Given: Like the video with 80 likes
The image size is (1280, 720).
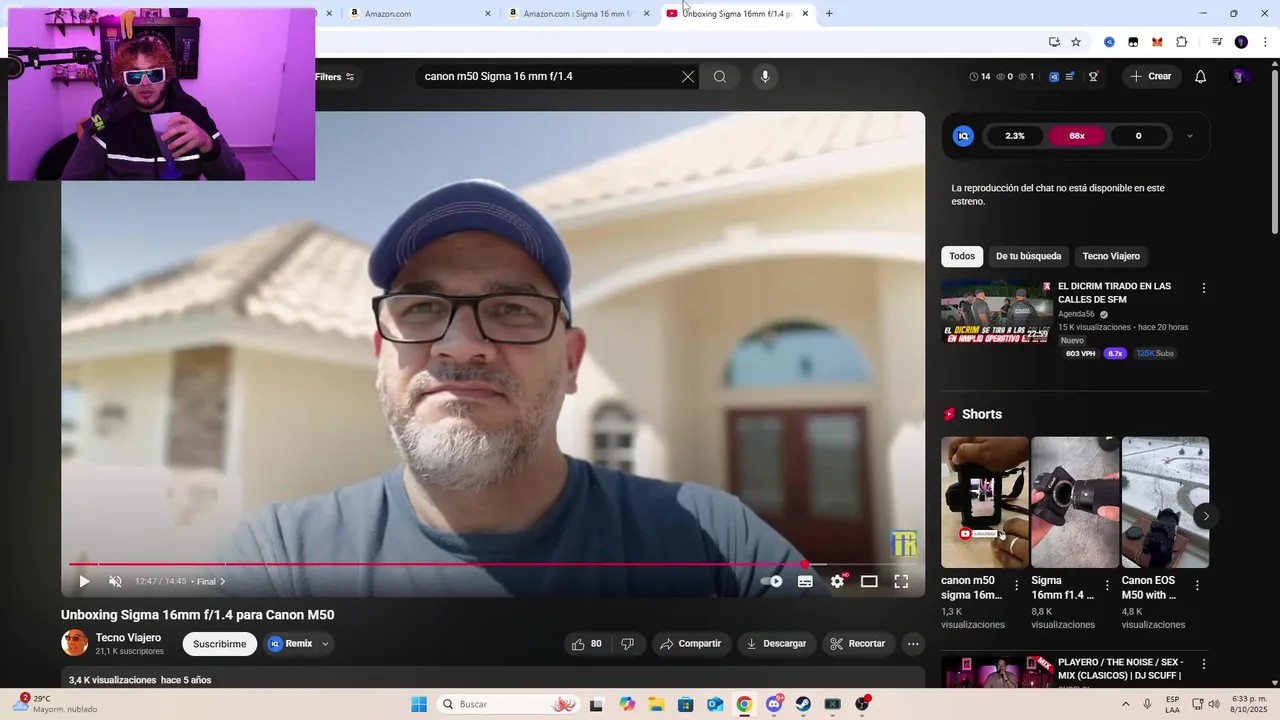Looking at the screenshot, I should [x=586, y=644].
